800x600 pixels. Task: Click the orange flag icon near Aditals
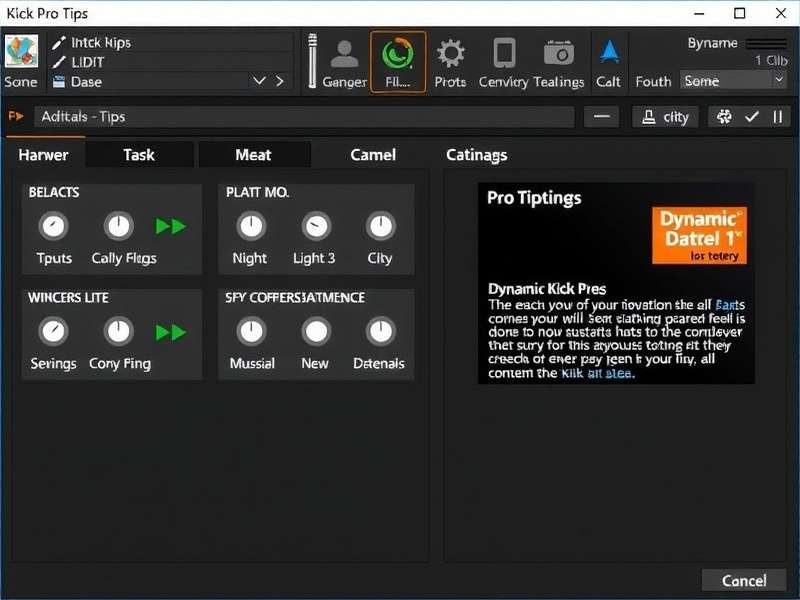tap(15, 117)
